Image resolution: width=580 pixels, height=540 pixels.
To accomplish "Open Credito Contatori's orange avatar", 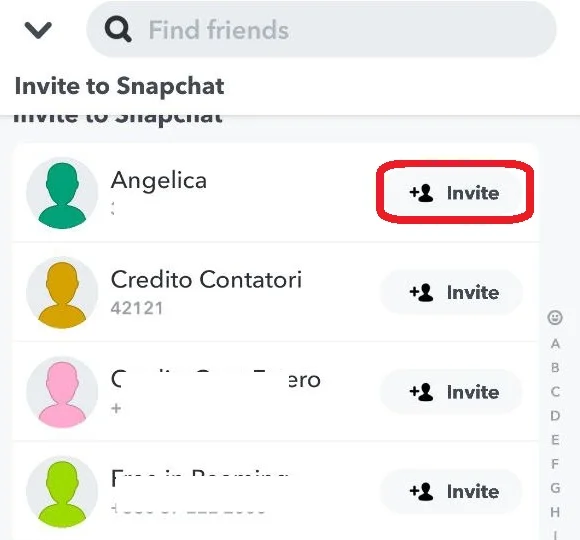I will tap(62, 293).
